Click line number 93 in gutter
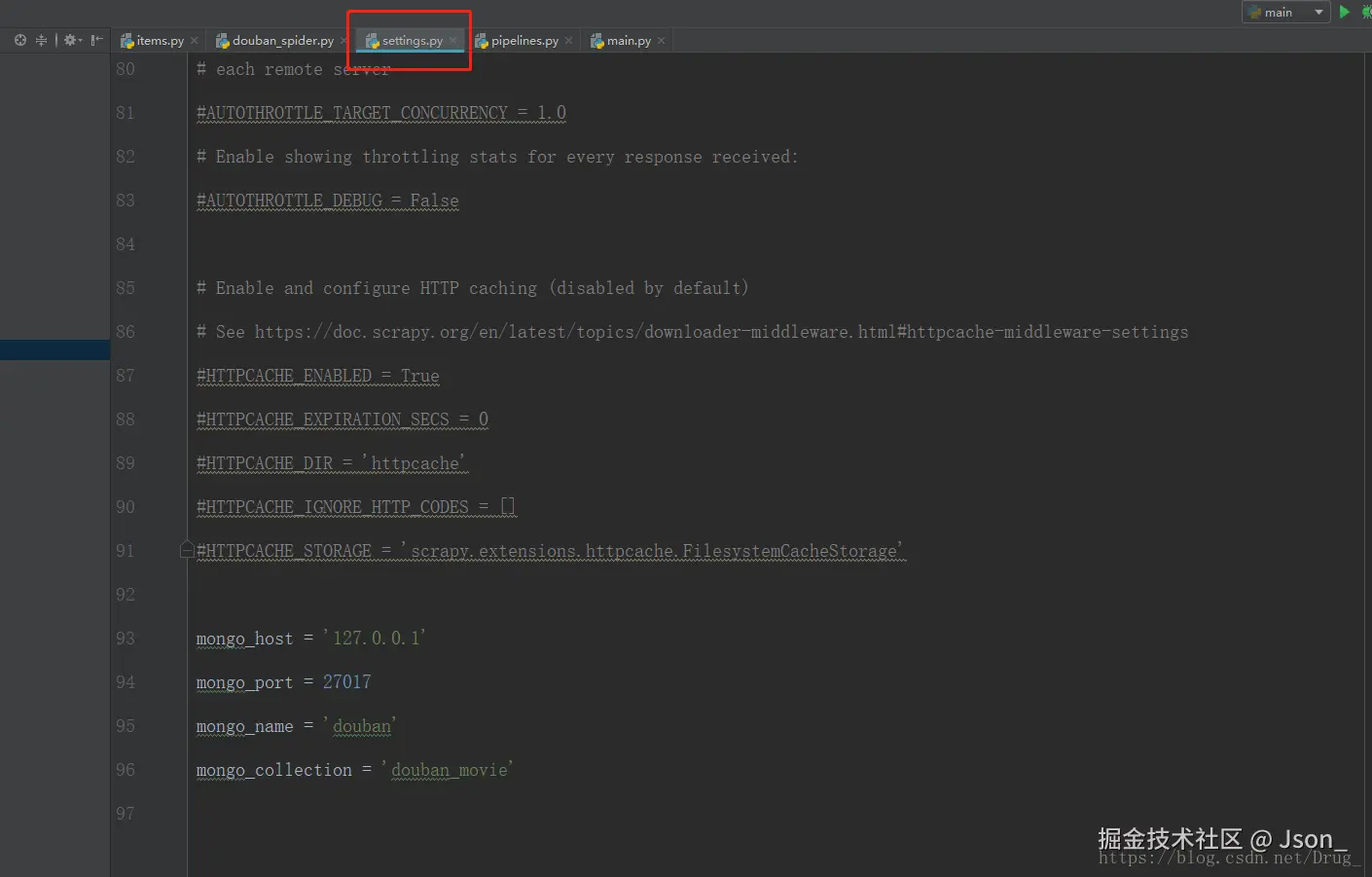 126,639
